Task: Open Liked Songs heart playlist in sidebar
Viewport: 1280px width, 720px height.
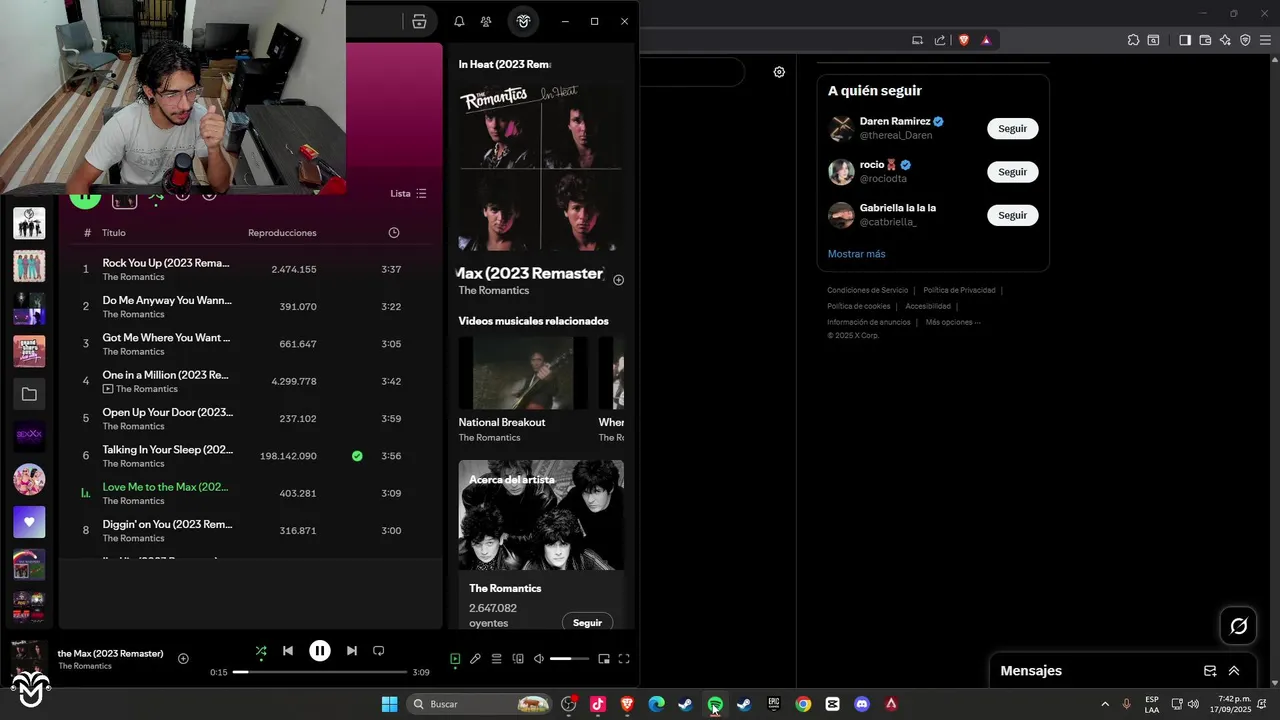Action: click(29, 522)
